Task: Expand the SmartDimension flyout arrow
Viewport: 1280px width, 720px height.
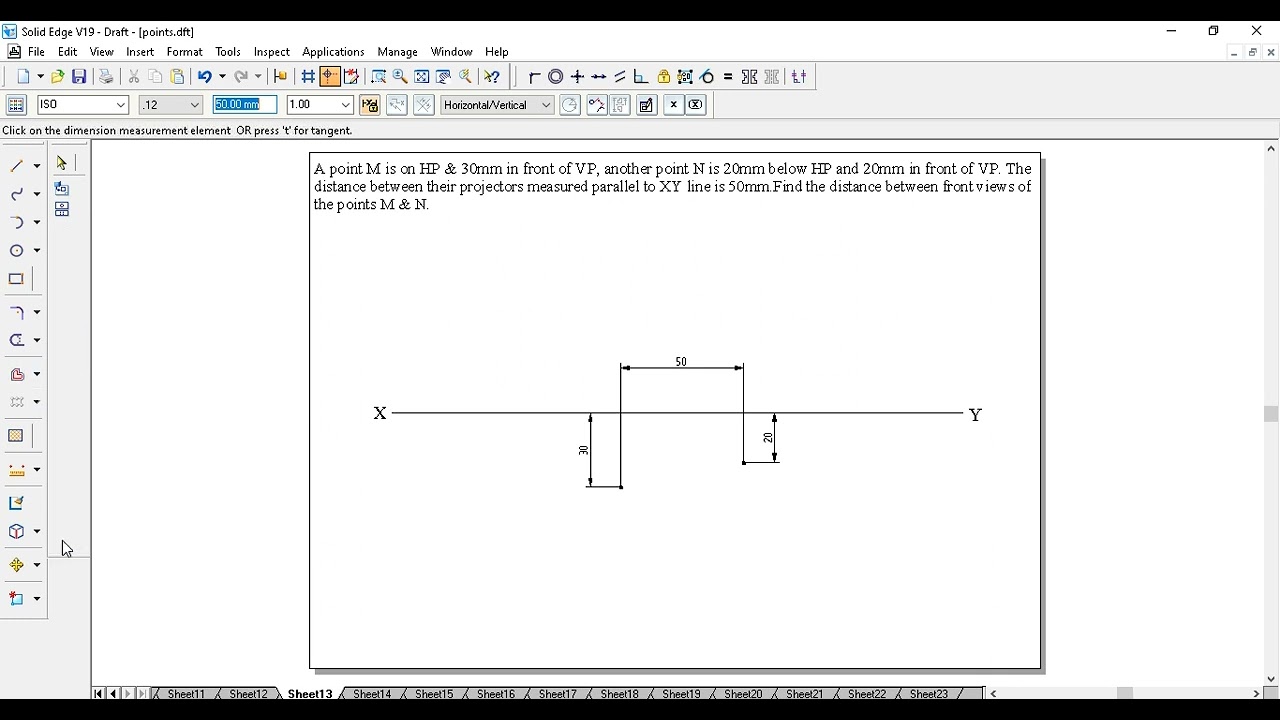Action: 37,470
